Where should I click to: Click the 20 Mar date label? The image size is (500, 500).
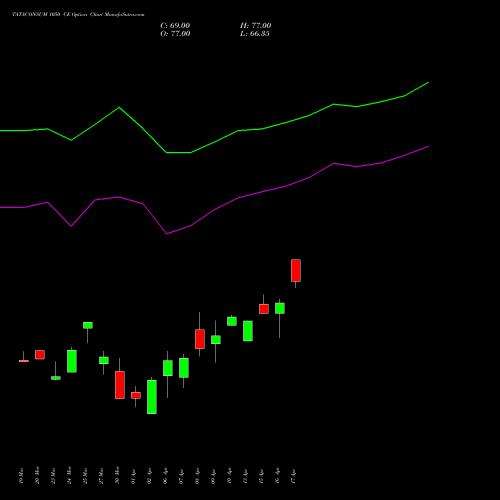[x=37, y=476]
